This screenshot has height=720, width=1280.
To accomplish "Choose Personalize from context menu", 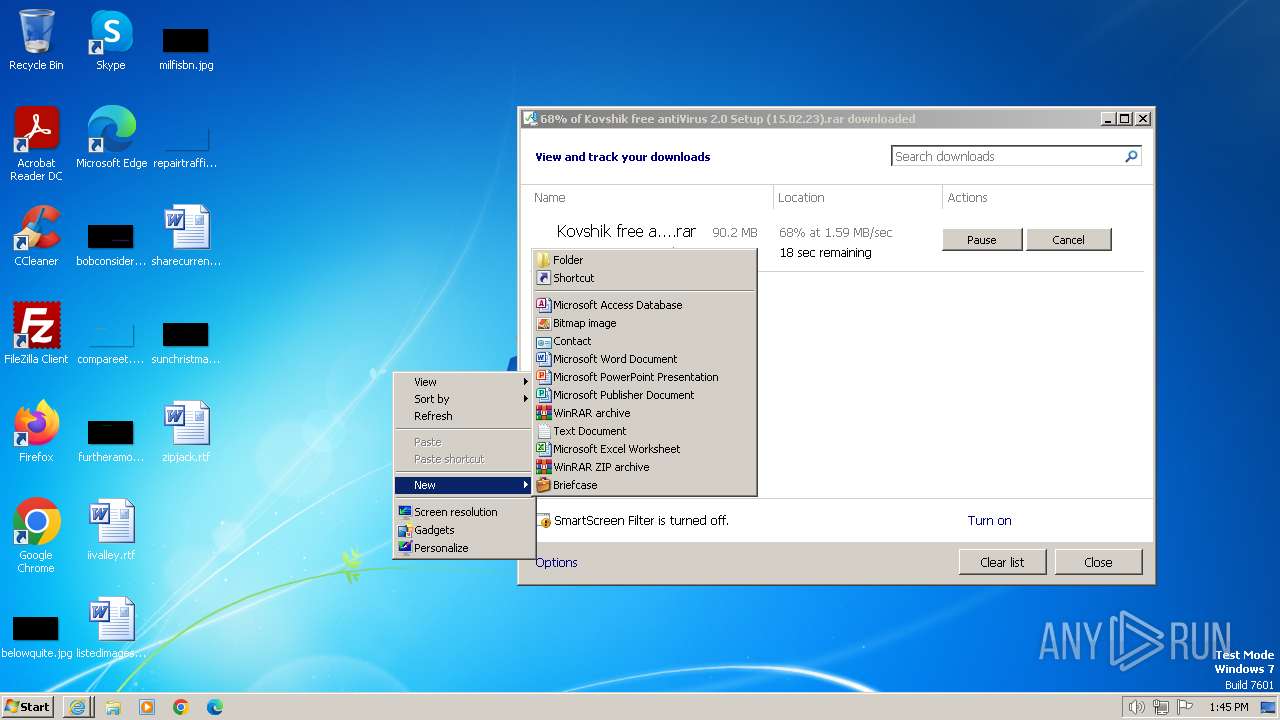I will (464, 548).
